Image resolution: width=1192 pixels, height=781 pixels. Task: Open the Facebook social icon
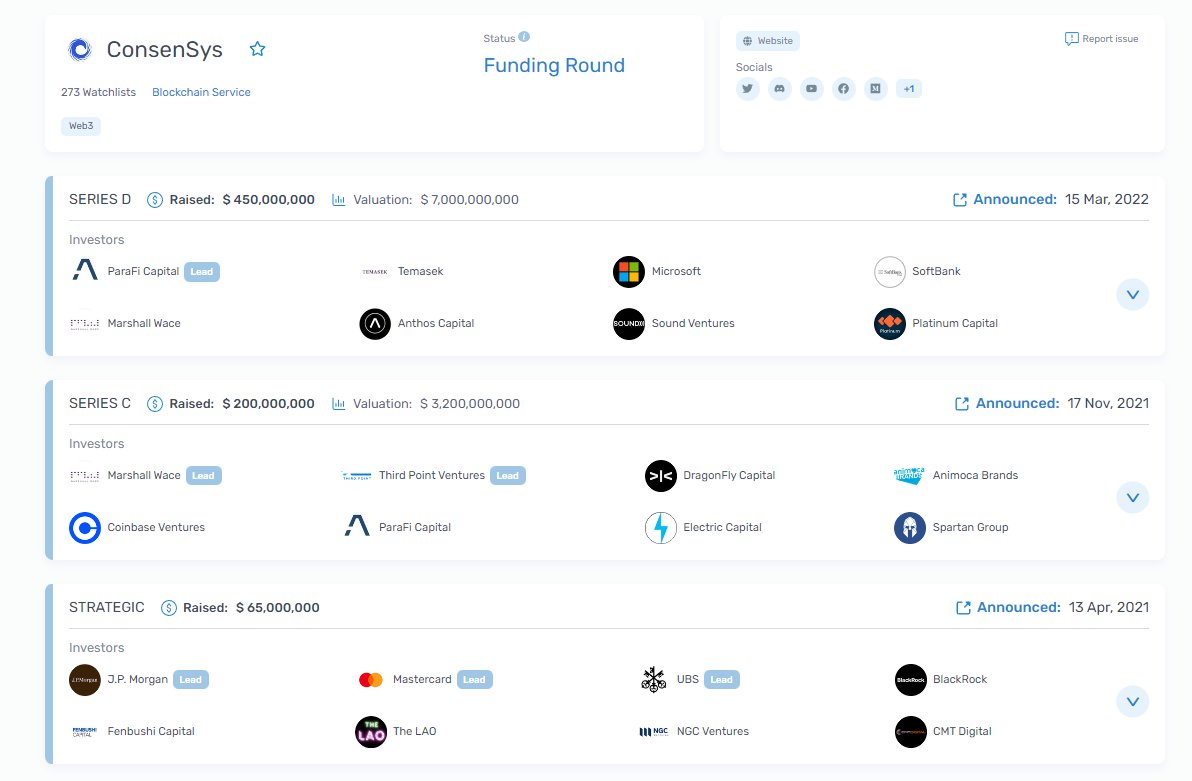click(844, 89)
